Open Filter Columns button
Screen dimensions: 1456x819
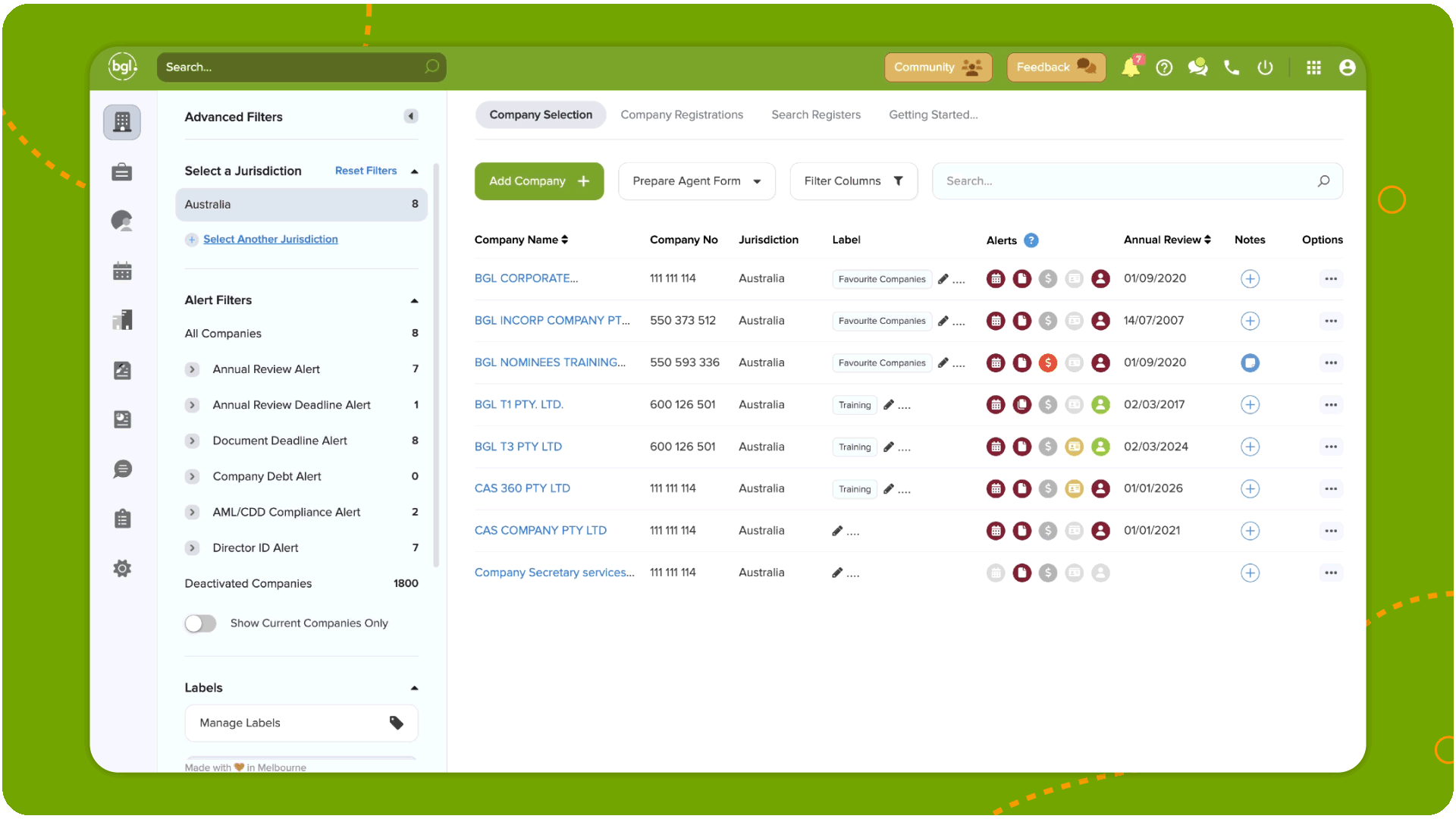click(853, 181)
